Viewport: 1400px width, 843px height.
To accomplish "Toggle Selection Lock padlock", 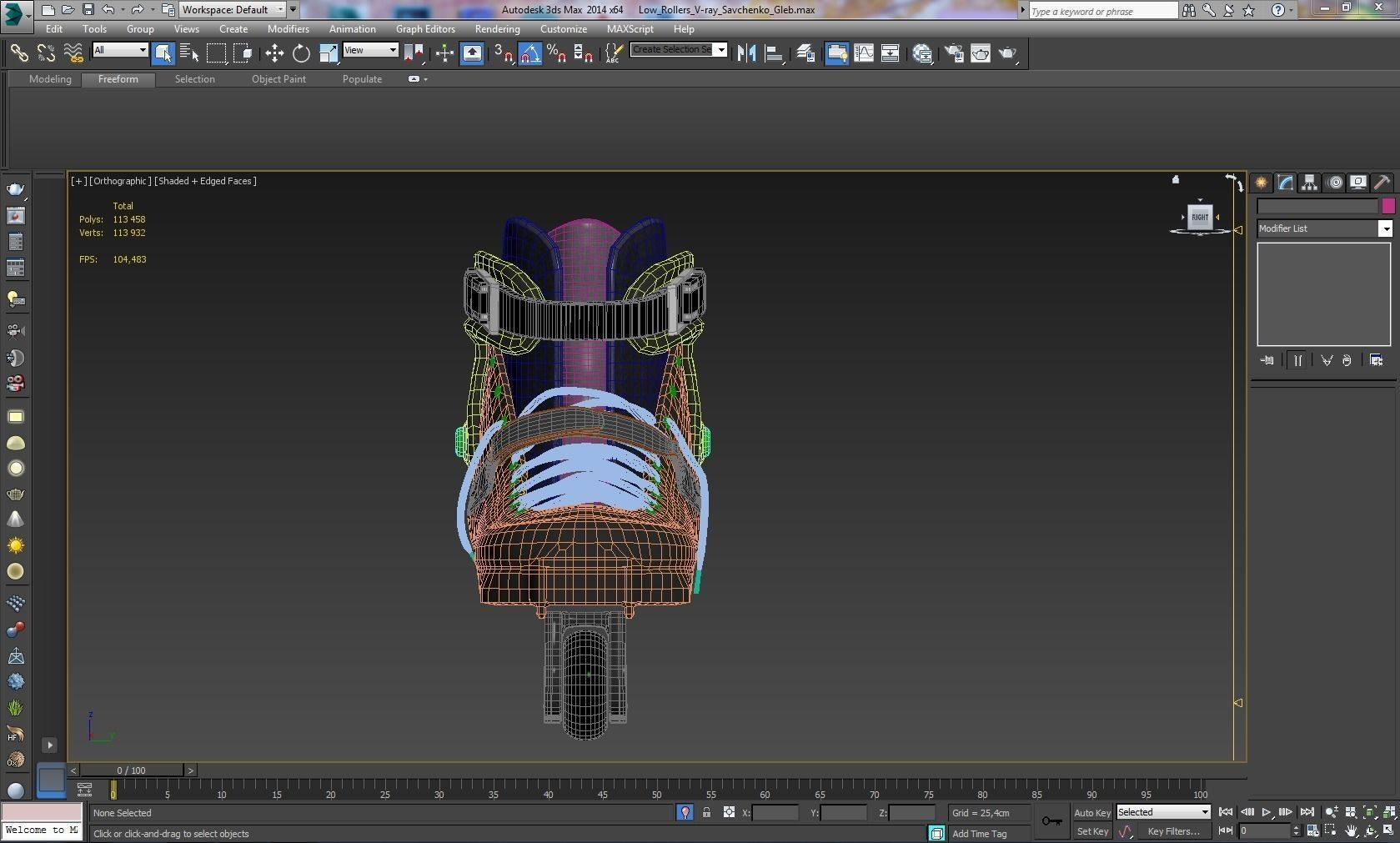I will [x=706, y=812].
